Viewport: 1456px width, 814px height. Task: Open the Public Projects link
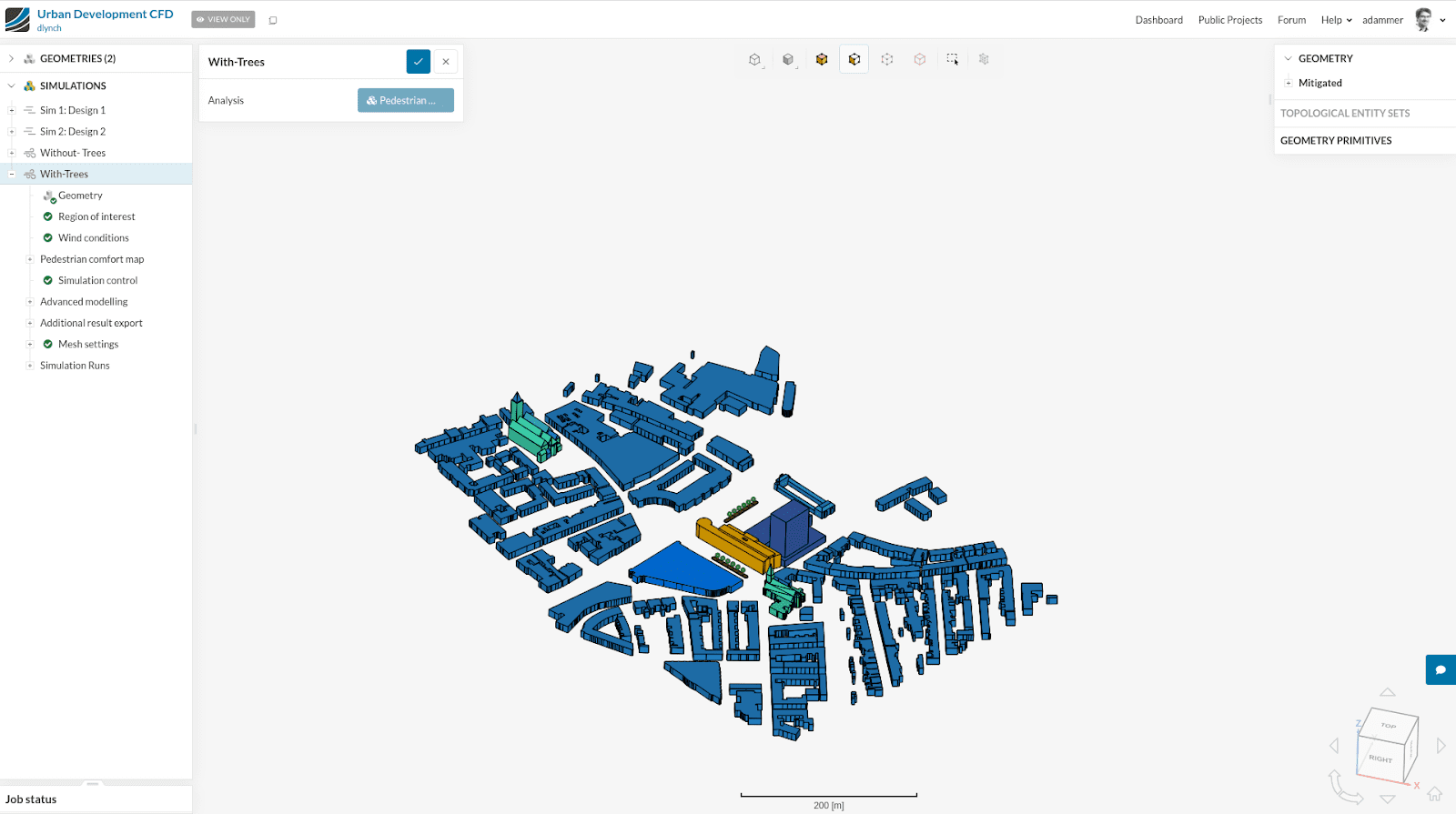coord(1229,20)
